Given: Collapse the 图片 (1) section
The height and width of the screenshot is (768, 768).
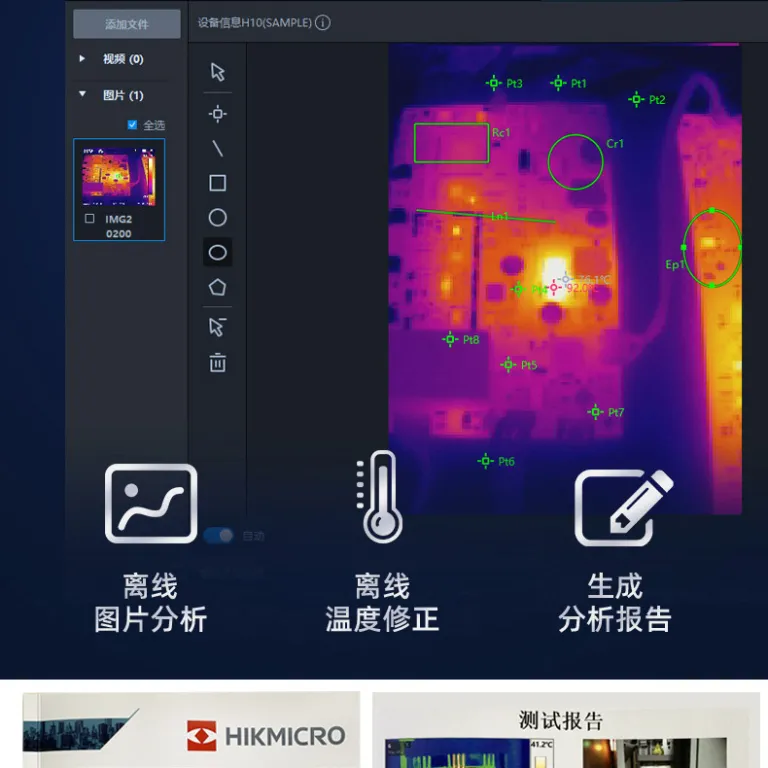Looking at the screenshot, I should pos(82,94).
